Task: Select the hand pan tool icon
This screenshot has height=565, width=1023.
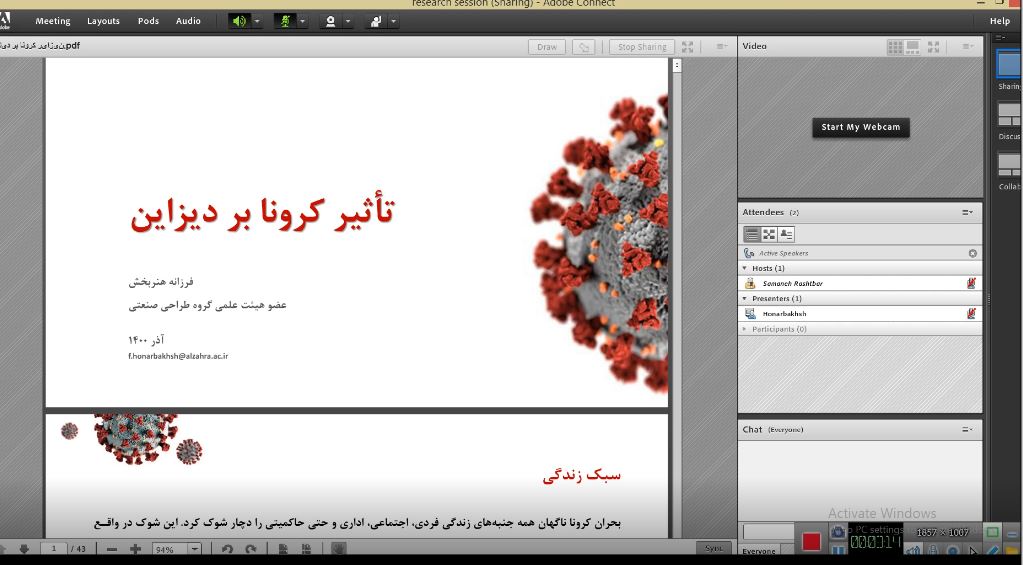Action: pos(338,549)
